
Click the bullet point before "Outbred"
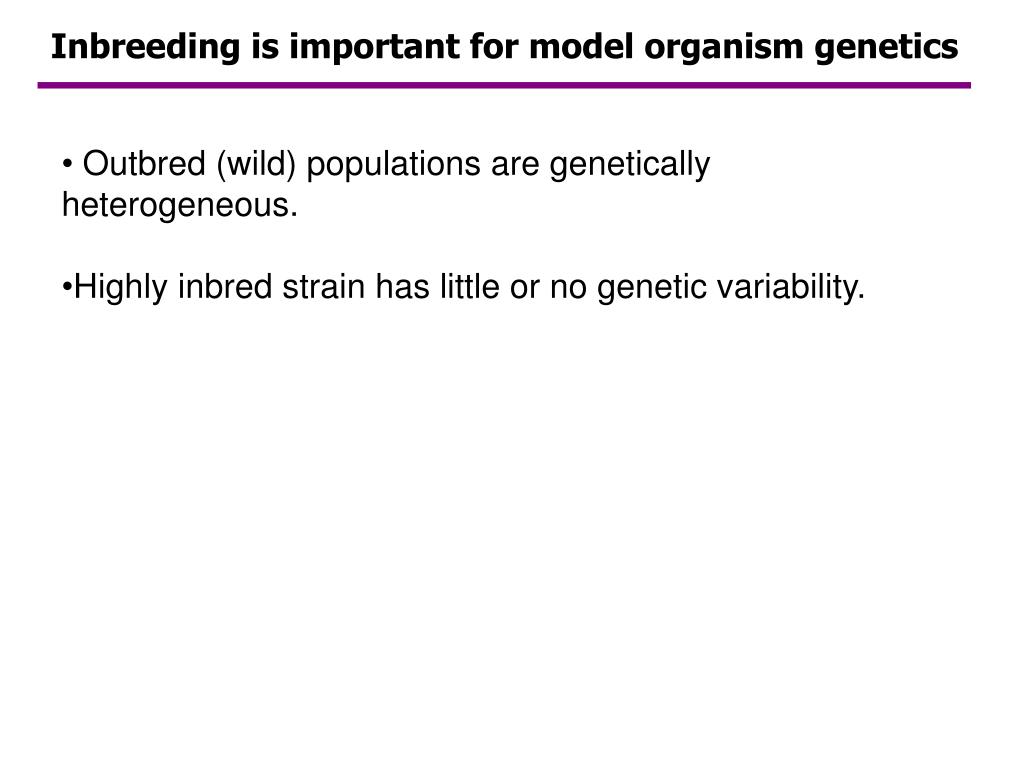click(x=67, y=164)
